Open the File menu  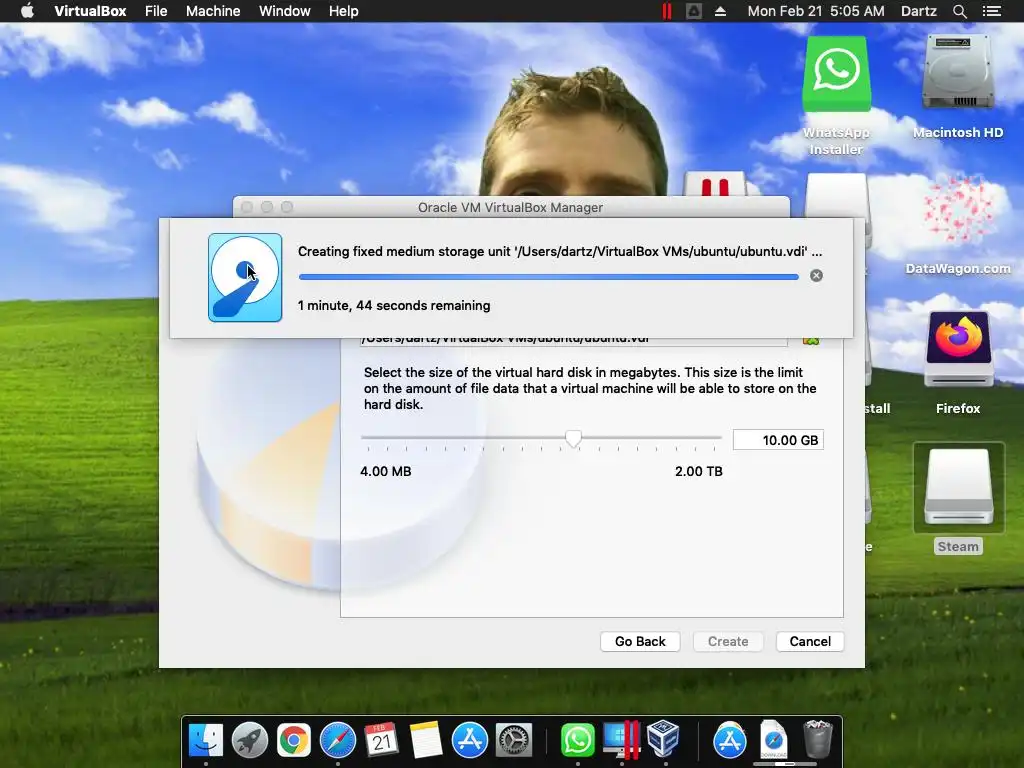(x=156, y=11)
